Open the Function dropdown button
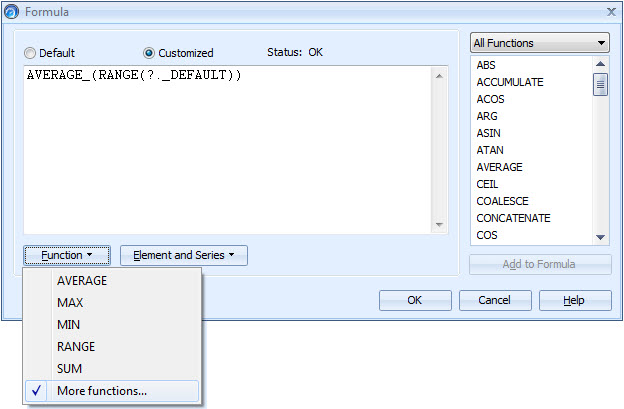The height and width of the screenshot is (409, 624). pos(67,255)
